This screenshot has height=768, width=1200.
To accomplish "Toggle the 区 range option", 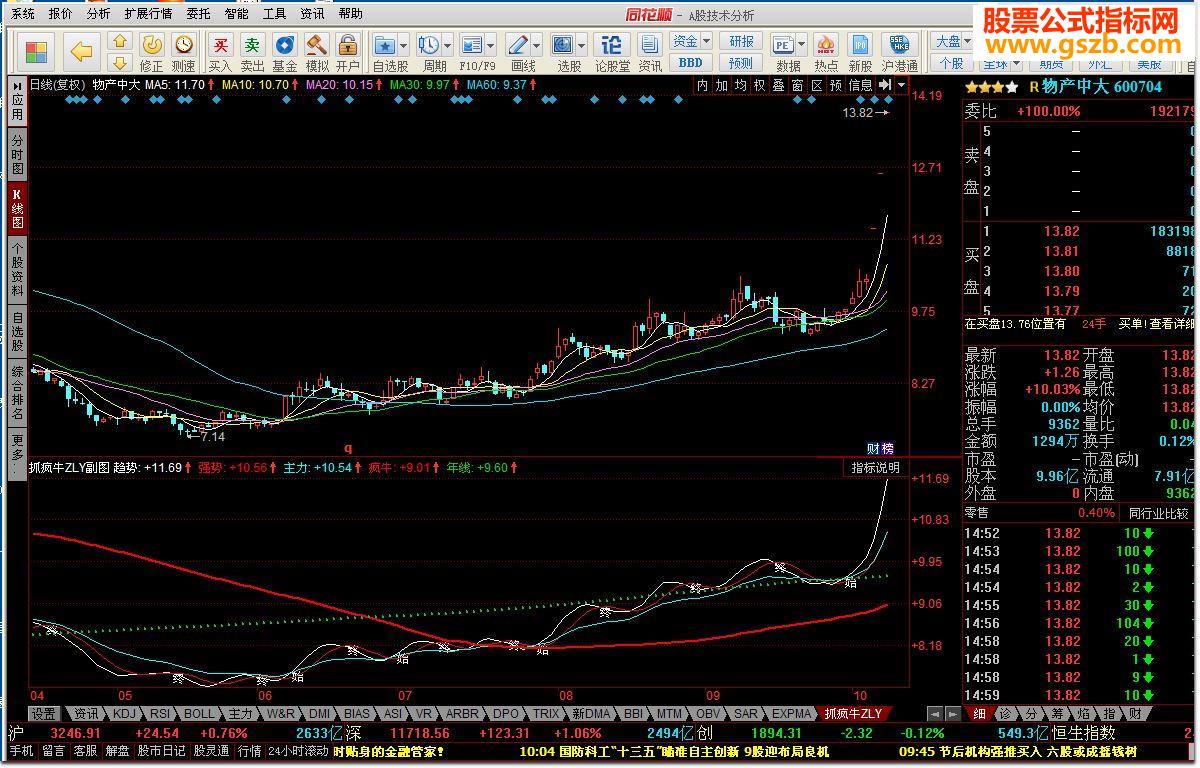I will [817, 86].
